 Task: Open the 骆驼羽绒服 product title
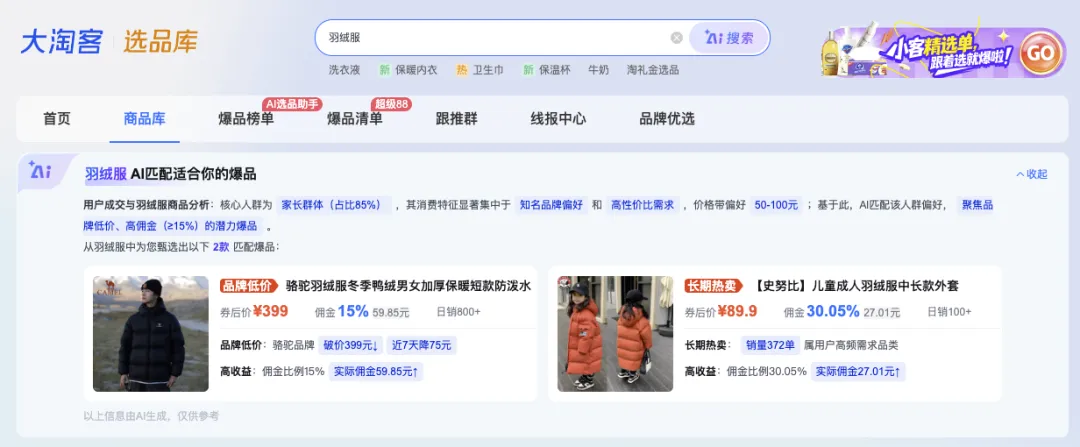point(408,286)
